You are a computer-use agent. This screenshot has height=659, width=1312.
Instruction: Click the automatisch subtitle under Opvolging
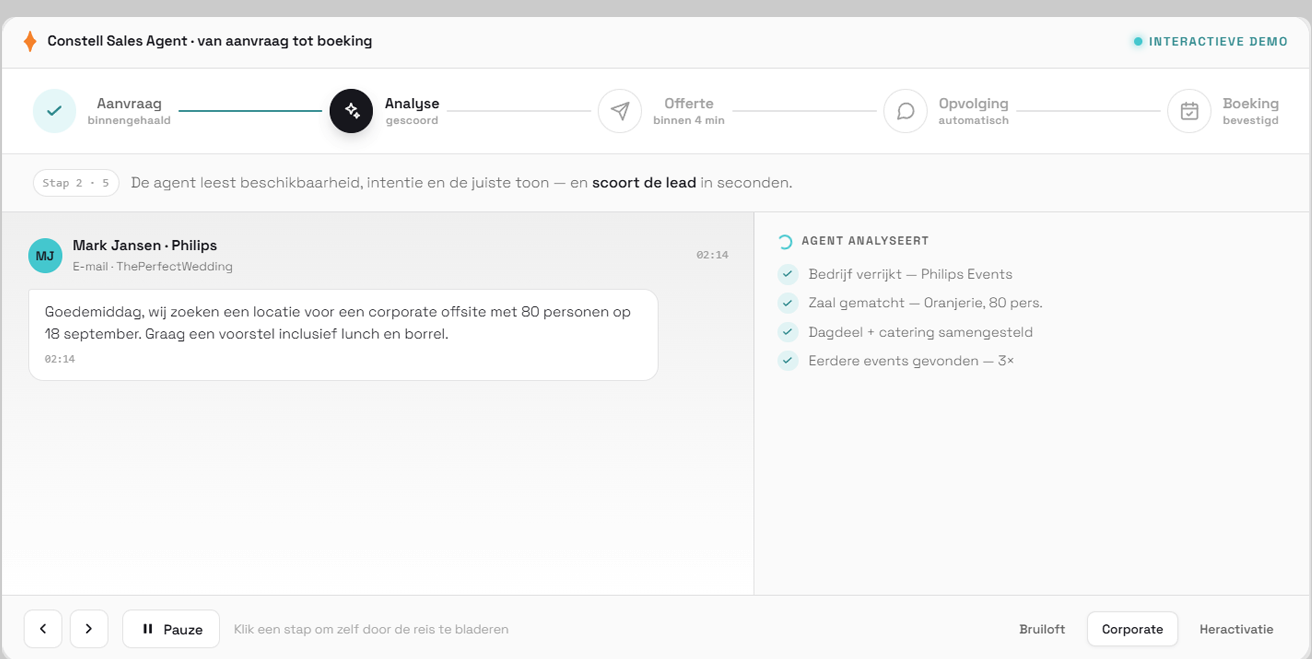[973, 121]
